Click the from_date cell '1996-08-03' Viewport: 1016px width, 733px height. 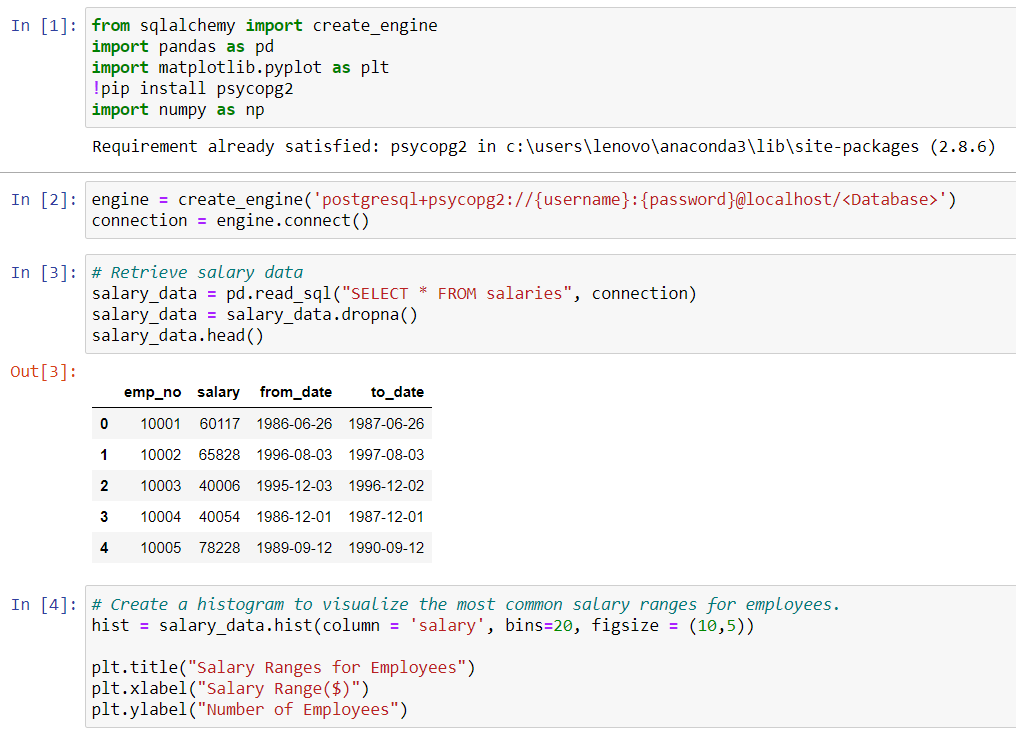click(x=294, y=455)
